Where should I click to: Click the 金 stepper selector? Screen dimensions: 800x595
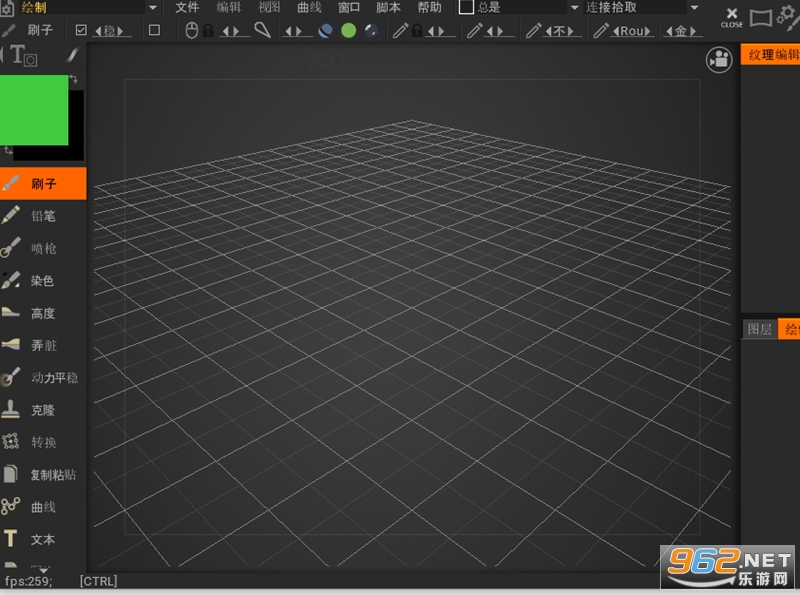(681, 31)
